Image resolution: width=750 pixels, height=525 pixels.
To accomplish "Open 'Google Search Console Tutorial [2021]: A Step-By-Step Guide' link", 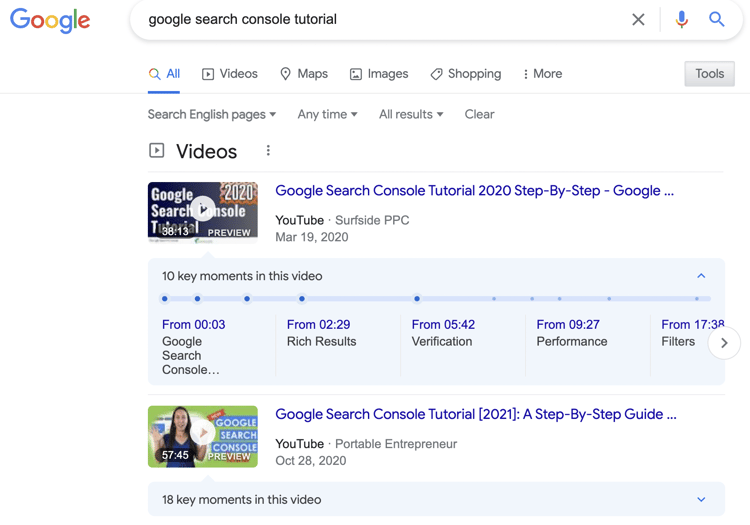I will coord(476,414).
